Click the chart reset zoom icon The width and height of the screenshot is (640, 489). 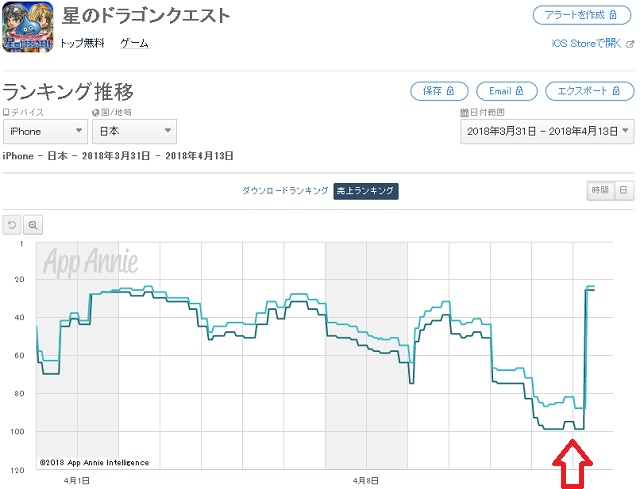click(x=12, y=225)
